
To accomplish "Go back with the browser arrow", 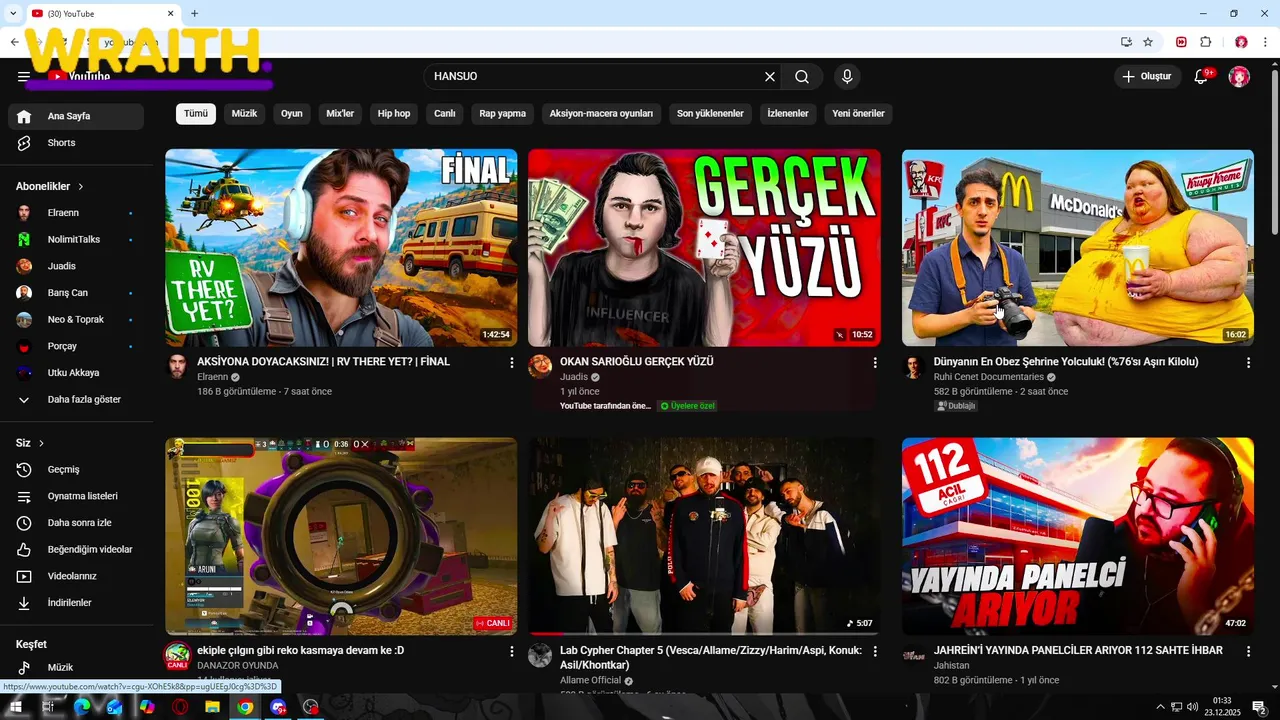I will [x=14, y=42].
